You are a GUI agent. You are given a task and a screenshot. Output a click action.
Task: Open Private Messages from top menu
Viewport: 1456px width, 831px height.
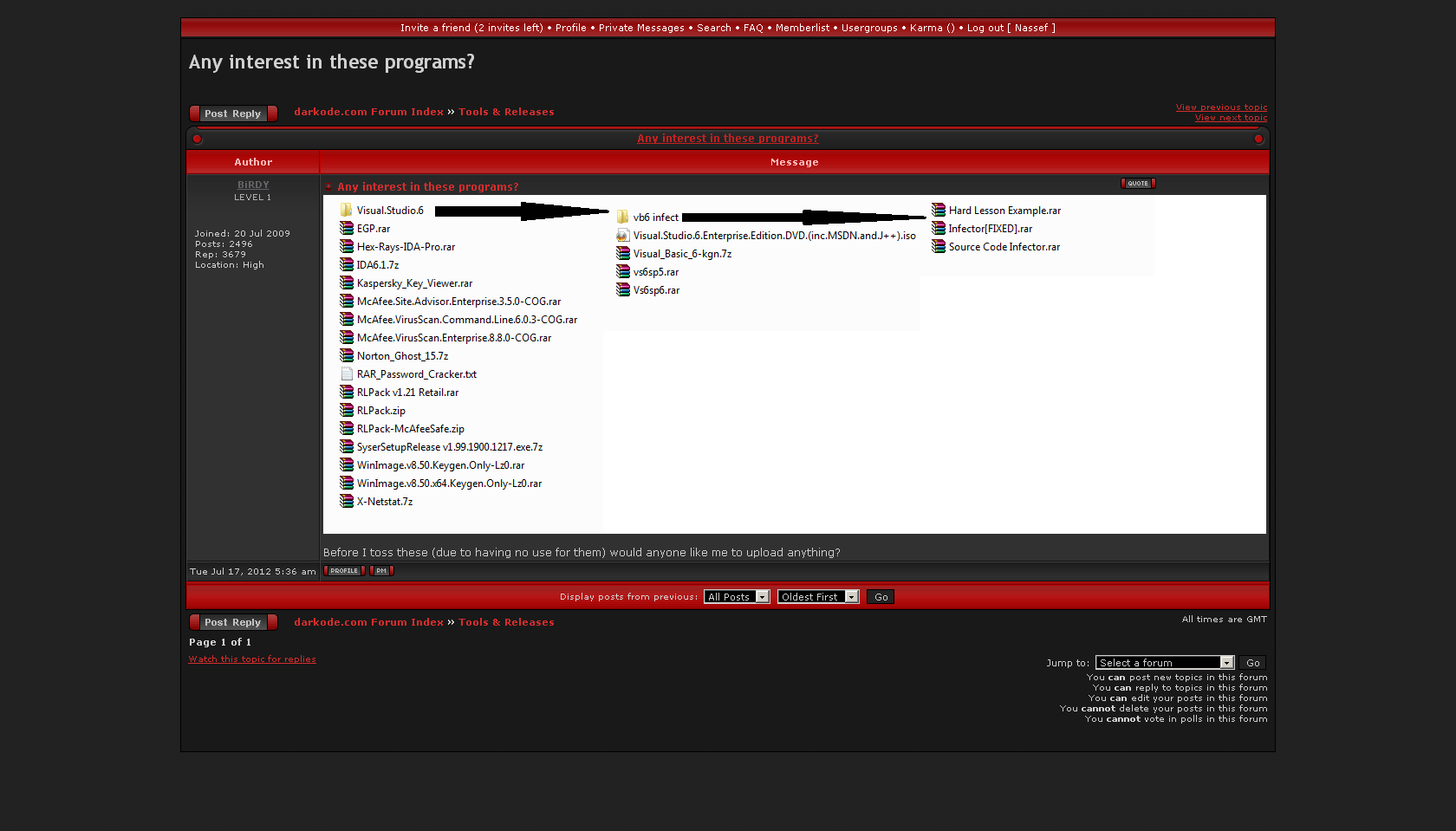641,28
